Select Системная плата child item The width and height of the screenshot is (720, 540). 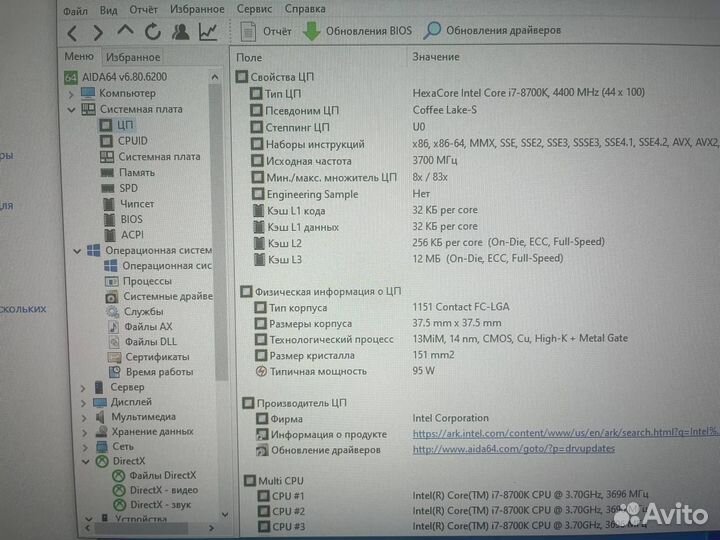point(150,157)
